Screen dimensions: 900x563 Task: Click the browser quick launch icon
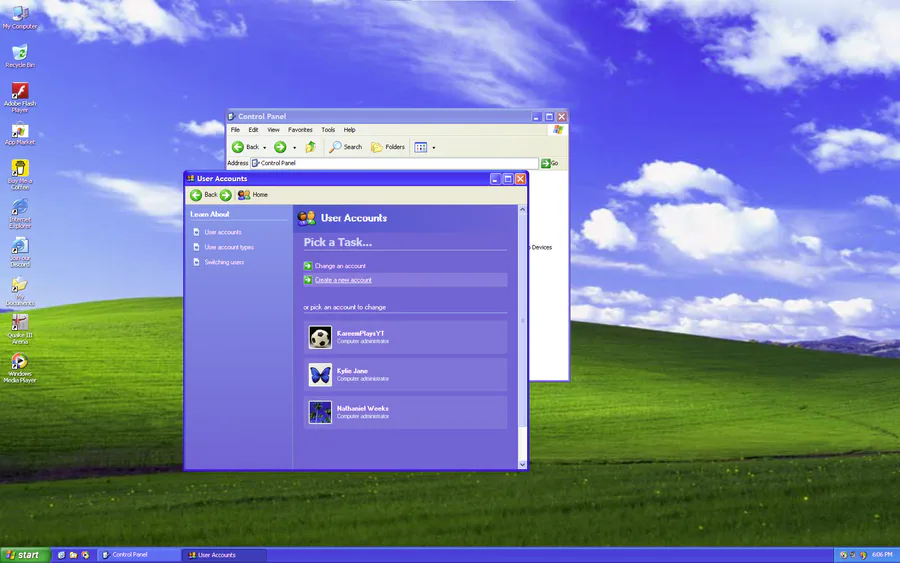tap(86, 555)
